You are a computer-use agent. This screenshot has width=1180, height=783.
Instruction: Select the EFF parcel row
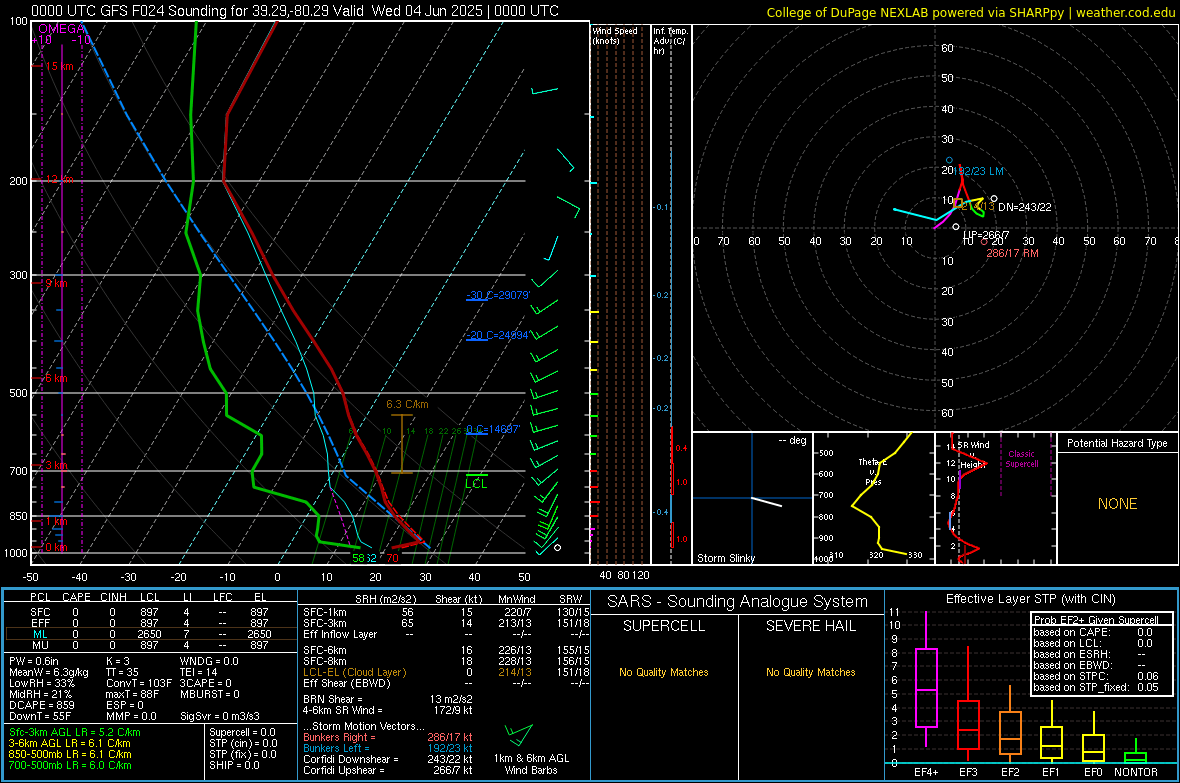(x=149, y=623)
